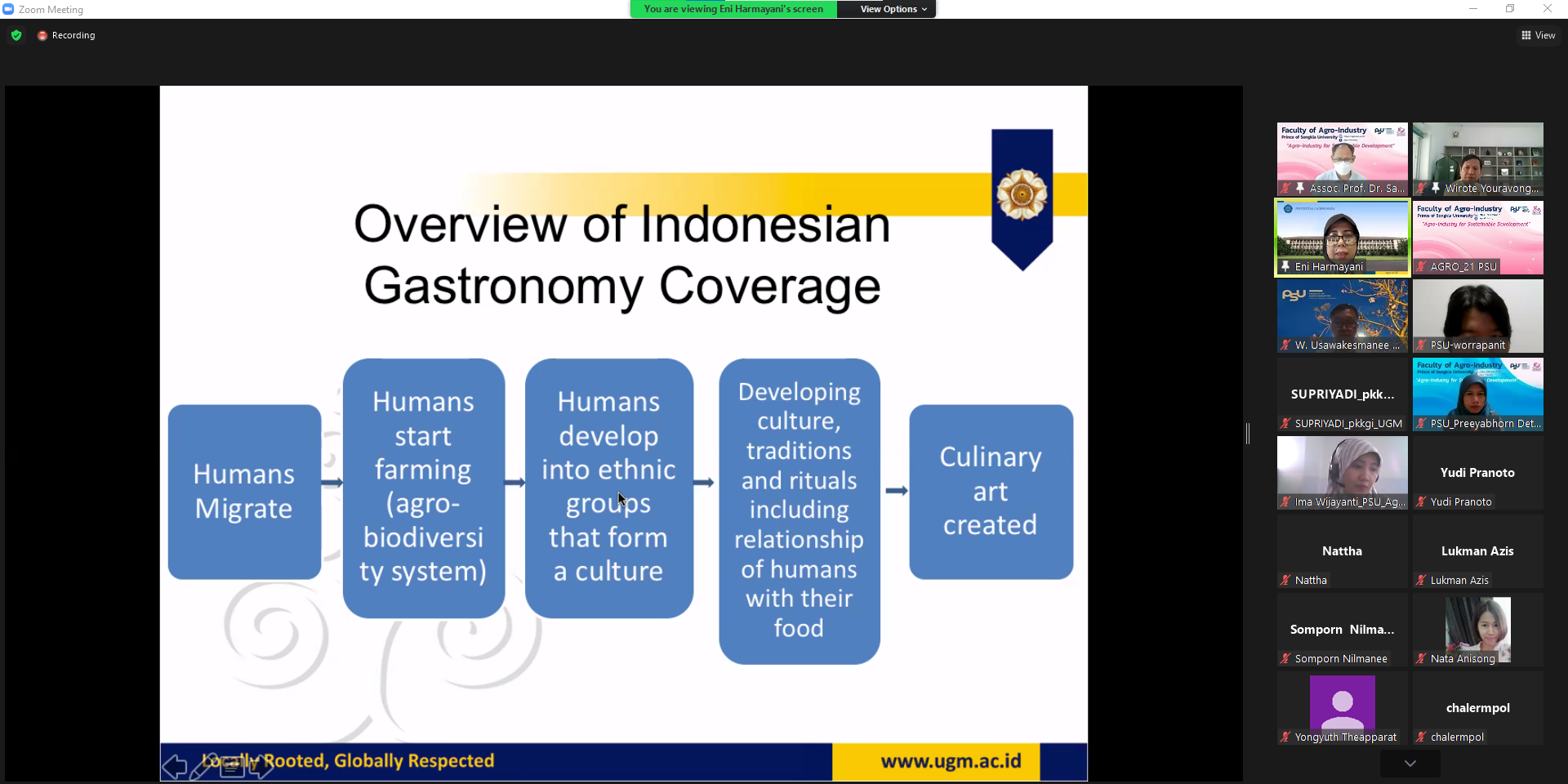
Task: Select the pen annotation tool on slide
Action: (202, 767)
